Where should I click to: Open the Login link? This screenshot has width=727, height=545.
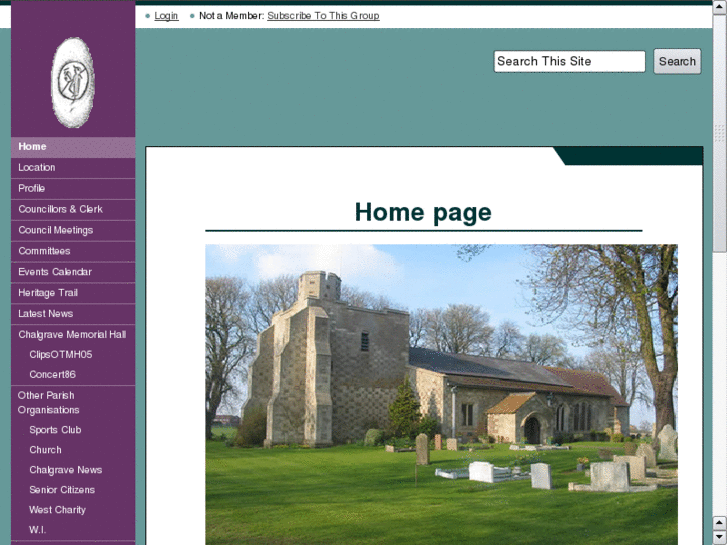[x=166, y=16]
